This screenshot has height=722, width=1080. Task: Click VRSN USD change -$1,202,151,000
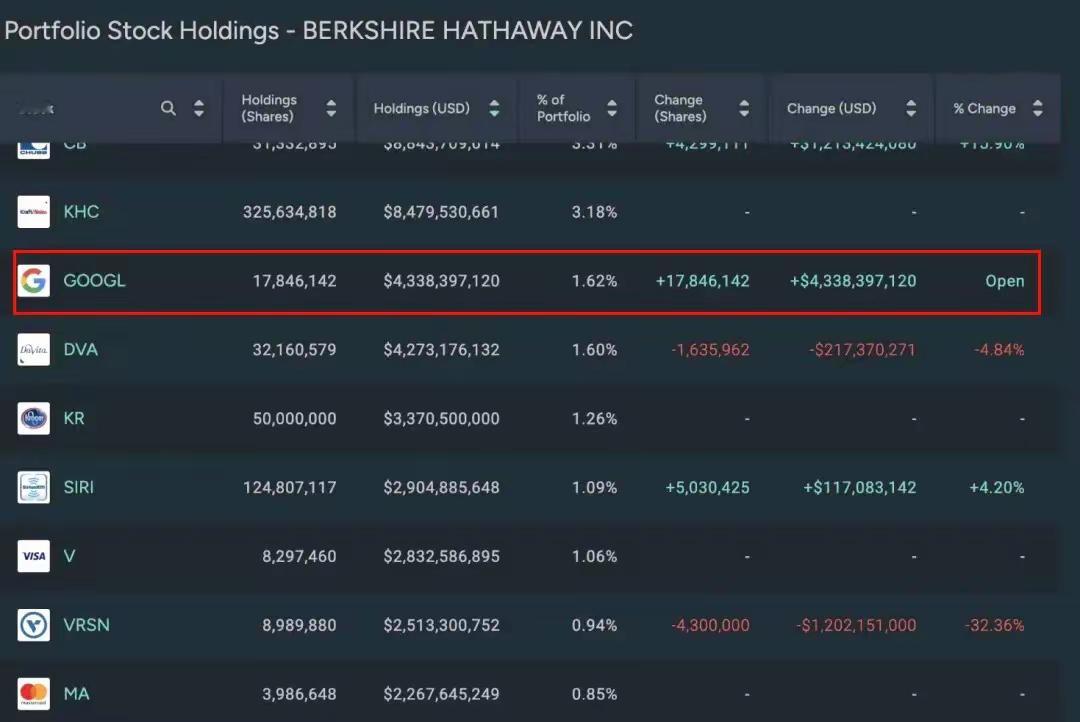click(x=857, y=625)
